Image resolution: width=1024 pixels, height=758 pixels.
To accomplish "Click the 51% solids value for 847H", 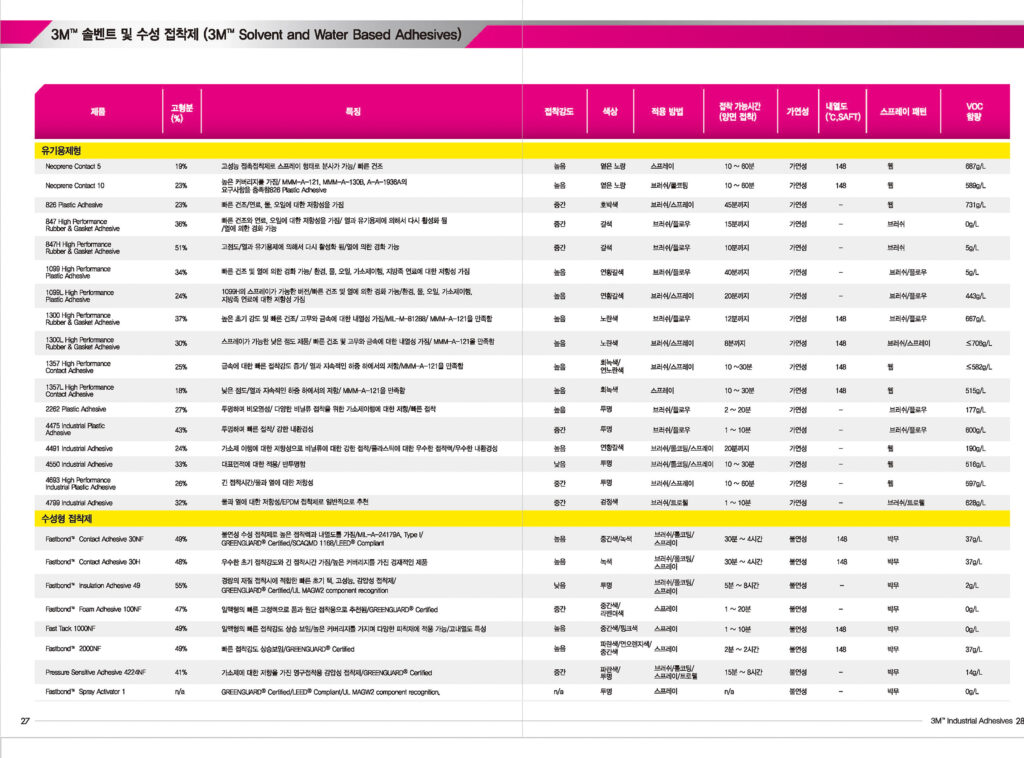I will coord(181,247).
